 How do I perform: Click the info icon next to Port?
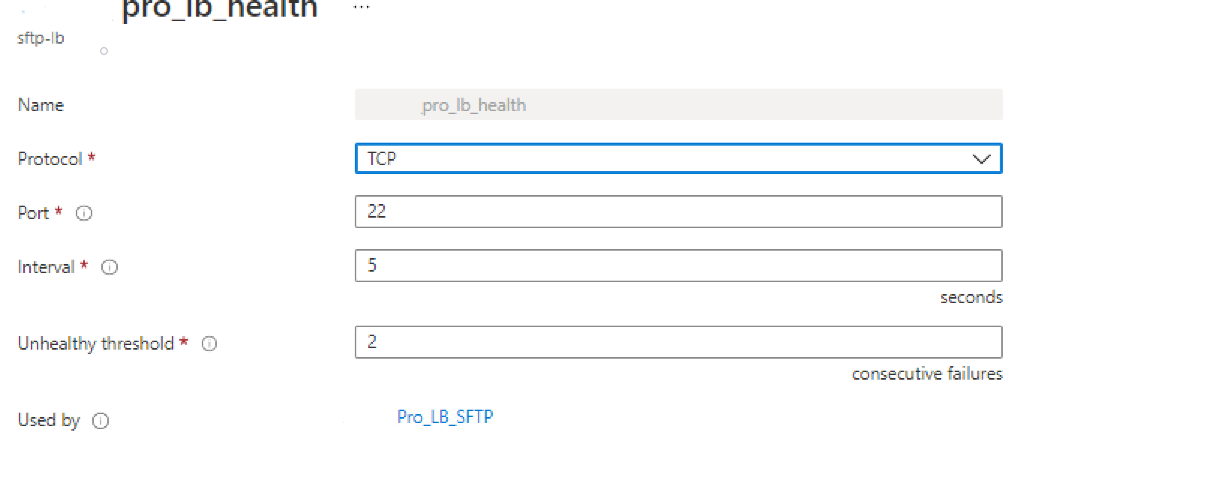point(84,213)
